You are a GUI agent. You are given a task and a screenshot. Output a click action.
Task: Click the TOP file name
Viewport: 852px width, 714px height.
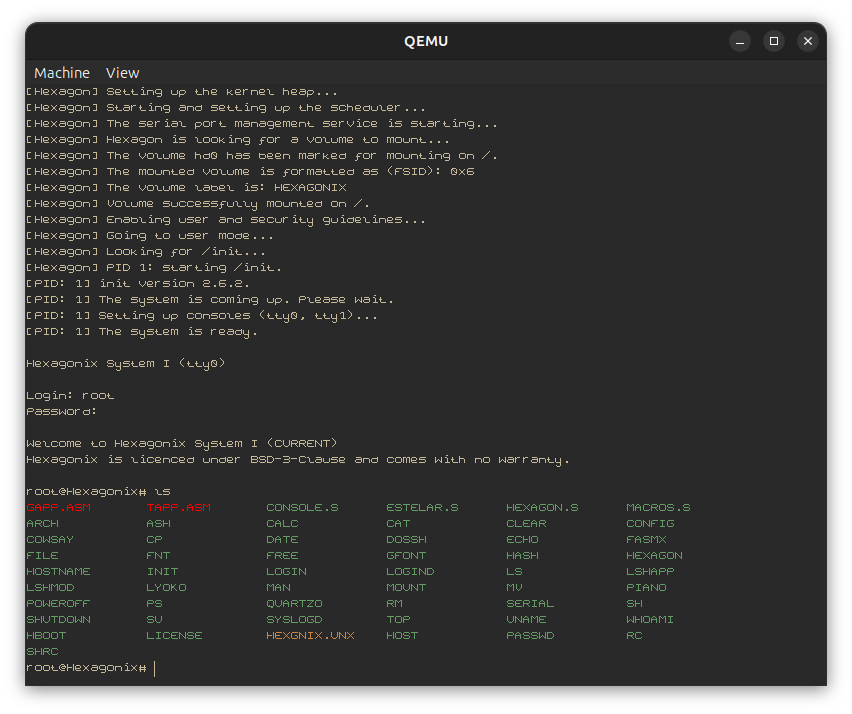tap(398, 620)
